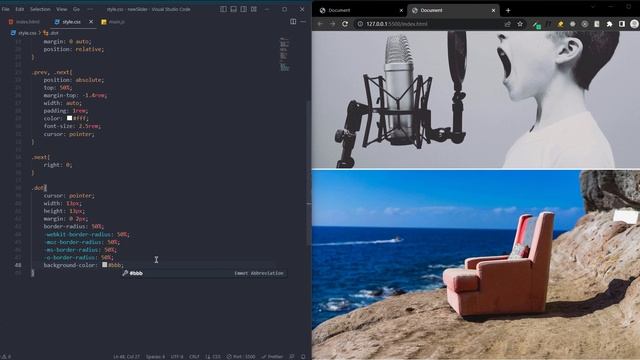Show more hidden menus via the ellipsis

coord(90,9)
